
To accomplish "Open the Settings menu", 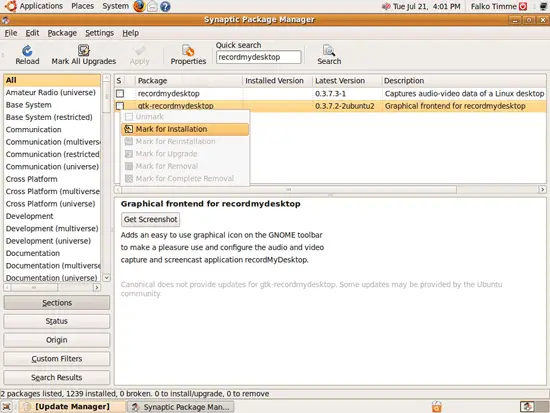I will click(x=99, y=33).
